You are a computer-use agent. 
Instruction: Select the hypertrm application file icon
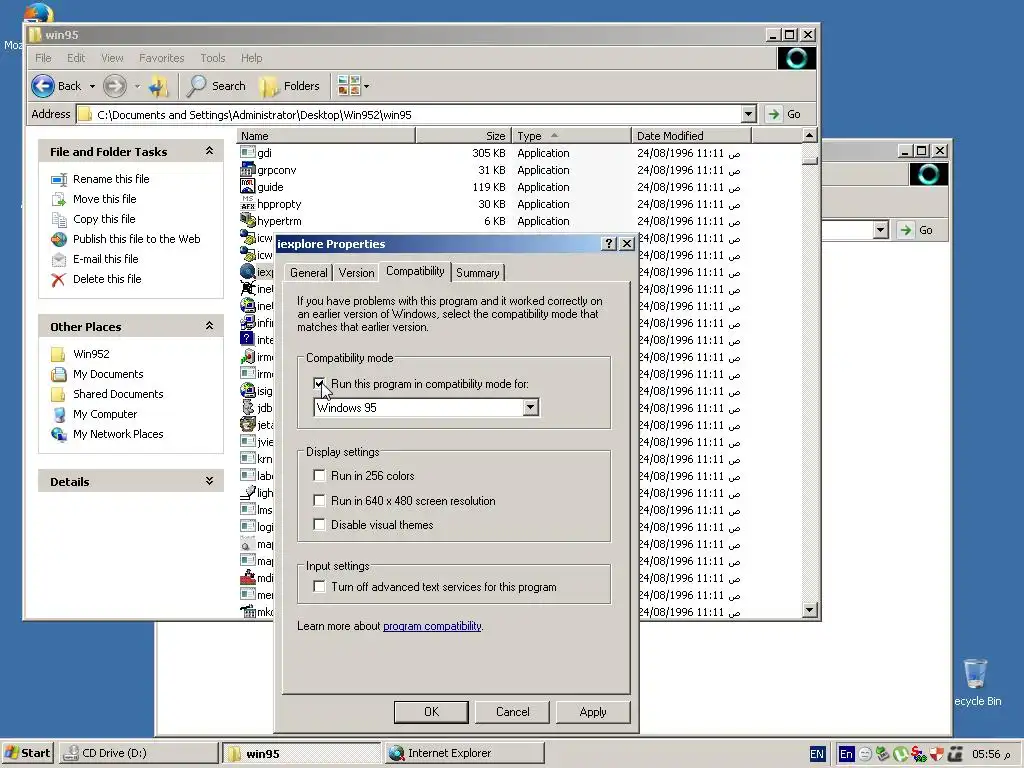coord(248,220)
